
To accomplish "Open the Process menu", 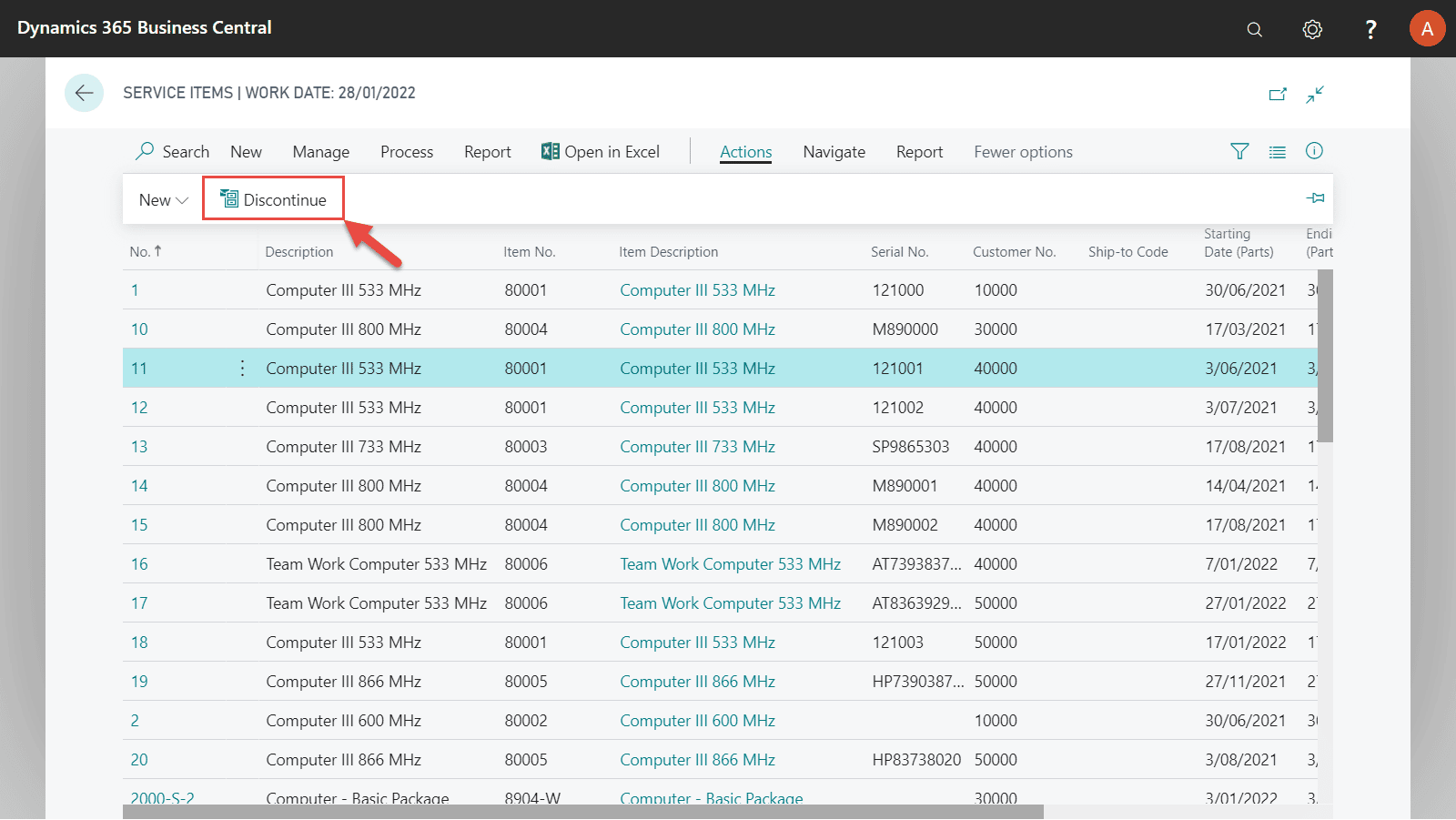I will (407, 152).
